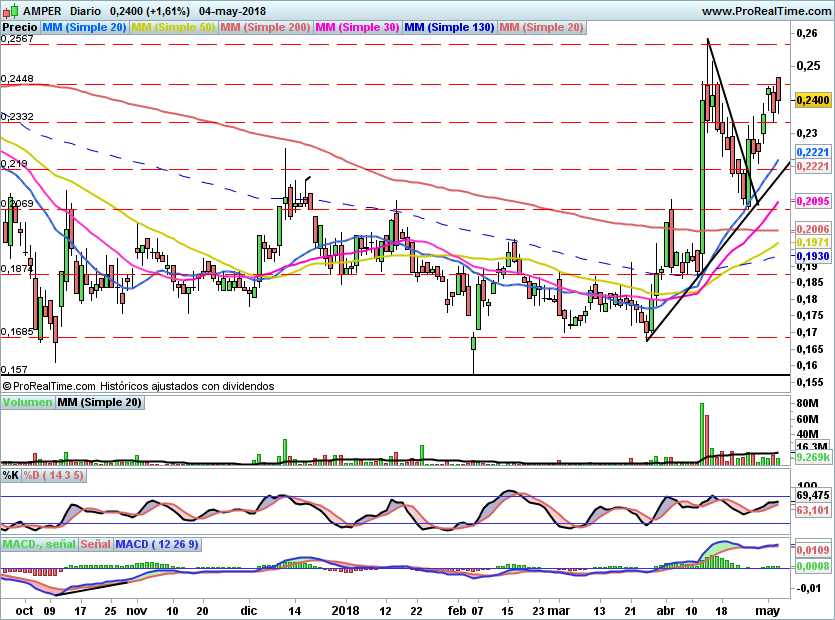The image size is (835, 620).
Task: Click the 0,1685 support level label
Action: point(17,332)
